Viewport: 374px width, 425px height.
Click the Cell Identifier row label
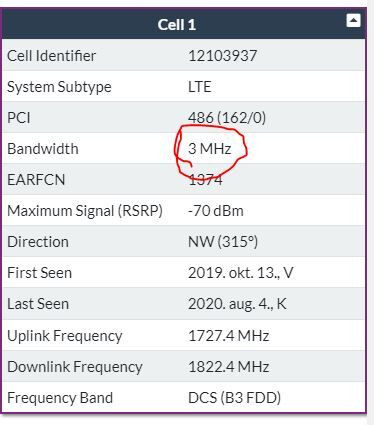point(51,56)
